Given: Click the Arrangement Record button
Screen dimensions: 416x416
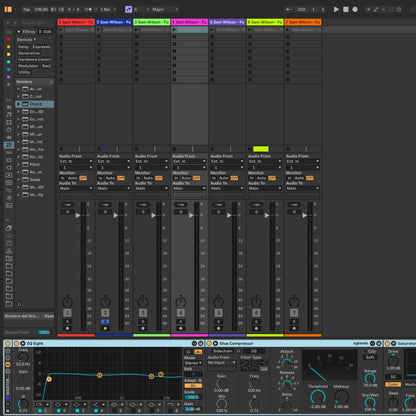Looking at the screenshot, I should pyautogui.click(x=355, y=9).
